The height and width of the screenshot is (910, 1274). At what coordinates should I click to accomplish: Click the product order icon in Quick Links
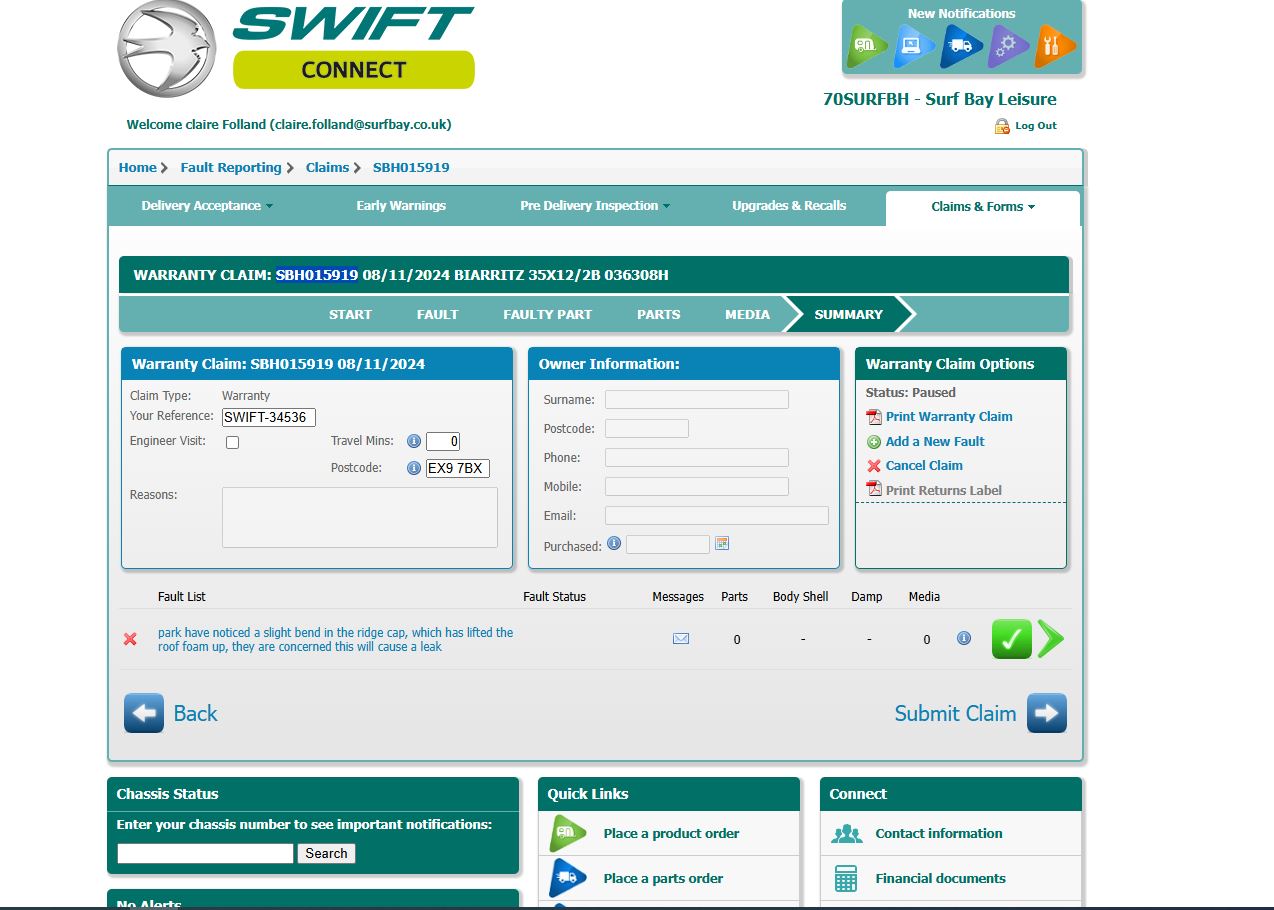click(568, 833)
